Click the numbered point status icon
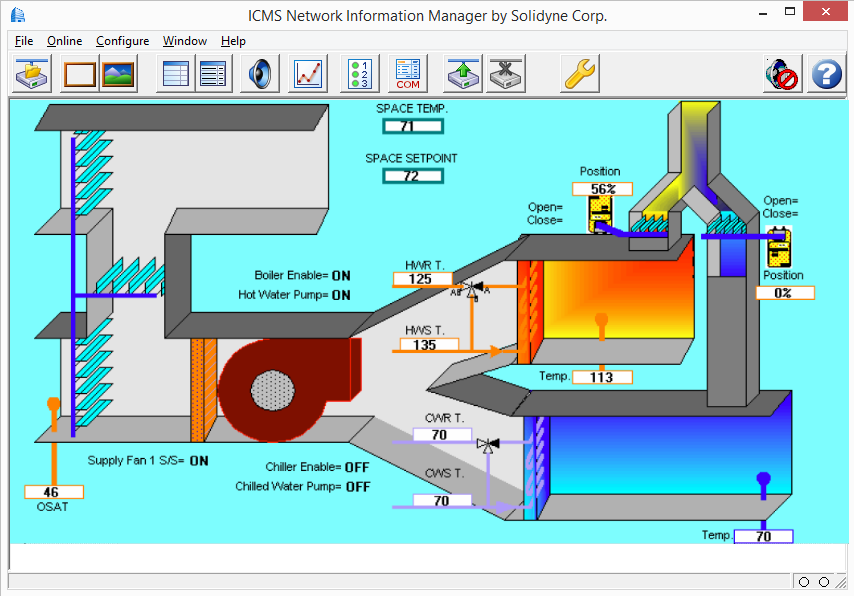 tap(359, 73)
